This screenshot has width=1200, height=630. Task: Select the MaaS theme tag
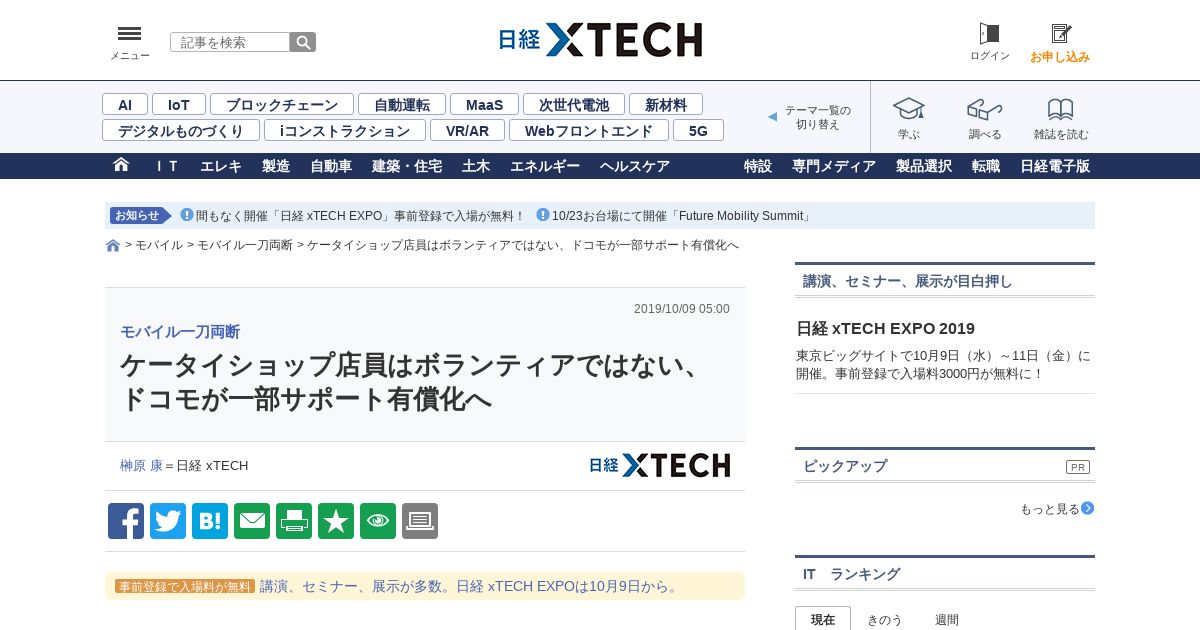click(485, 104)
